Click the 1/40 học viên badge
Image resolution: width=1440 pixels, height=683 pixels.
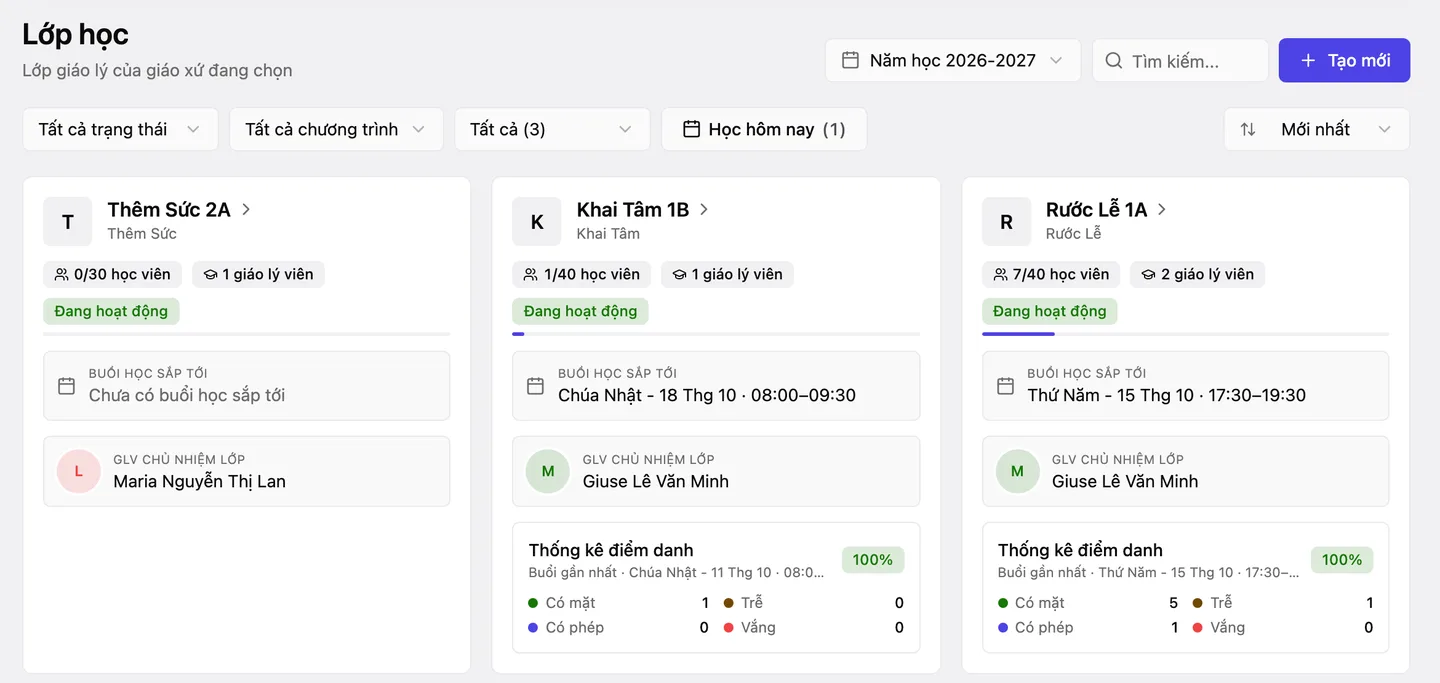tap(582, 274)
